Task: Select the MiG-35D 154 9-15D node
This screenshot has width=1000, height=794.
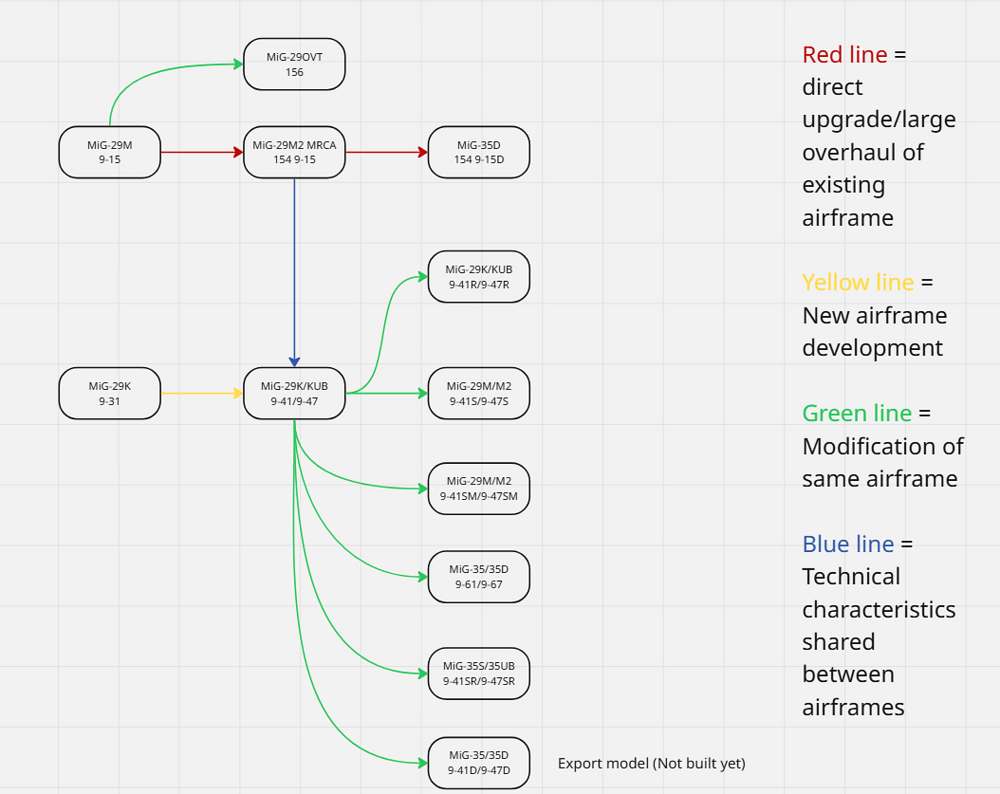Action: 479,152
